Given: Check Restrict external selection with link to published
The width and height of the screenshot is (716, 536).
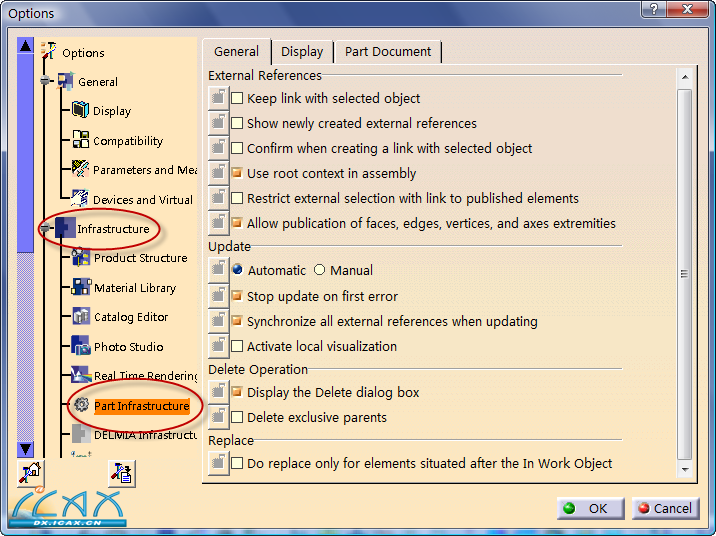Looking at the screenshot, I should tap(237, 198).
